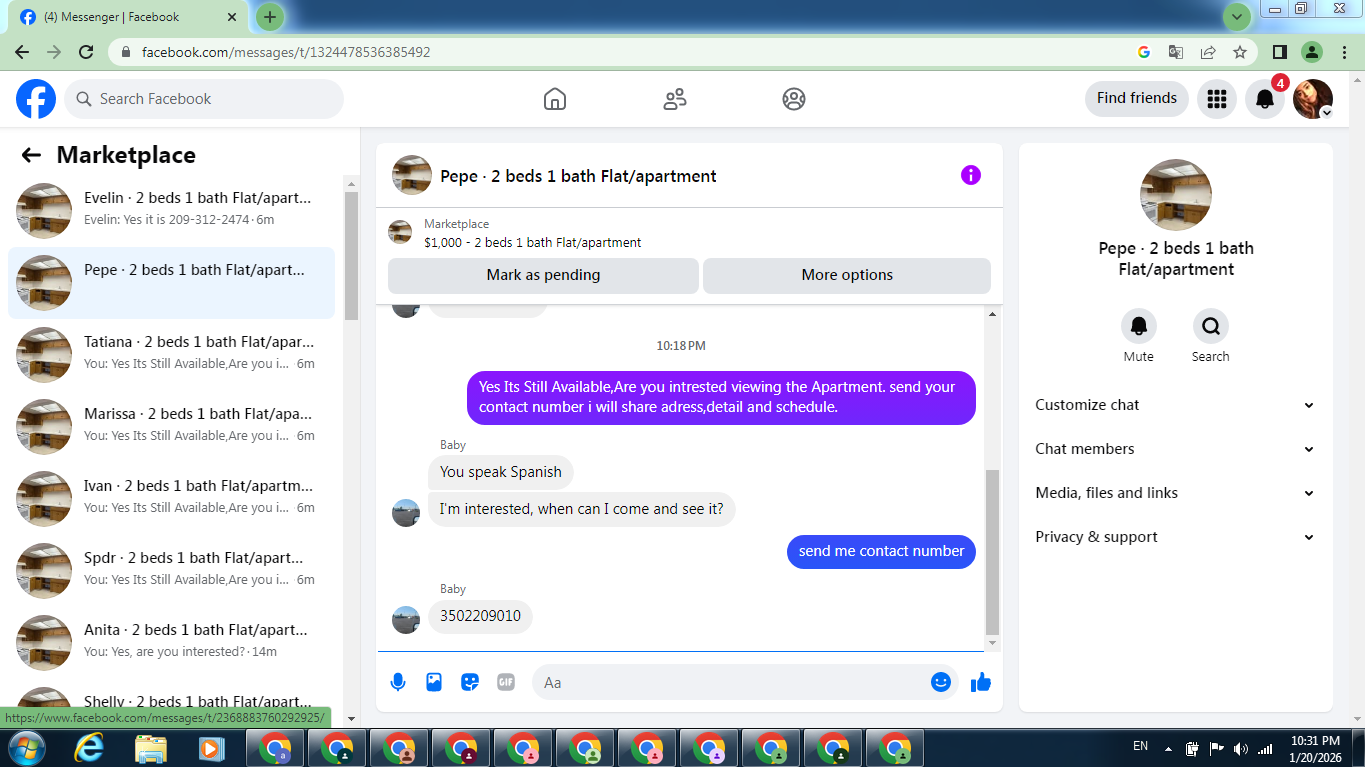Mute the Pepe conversation
This screenshot has width=1365, height=767.
click(x=1139, y=326)
